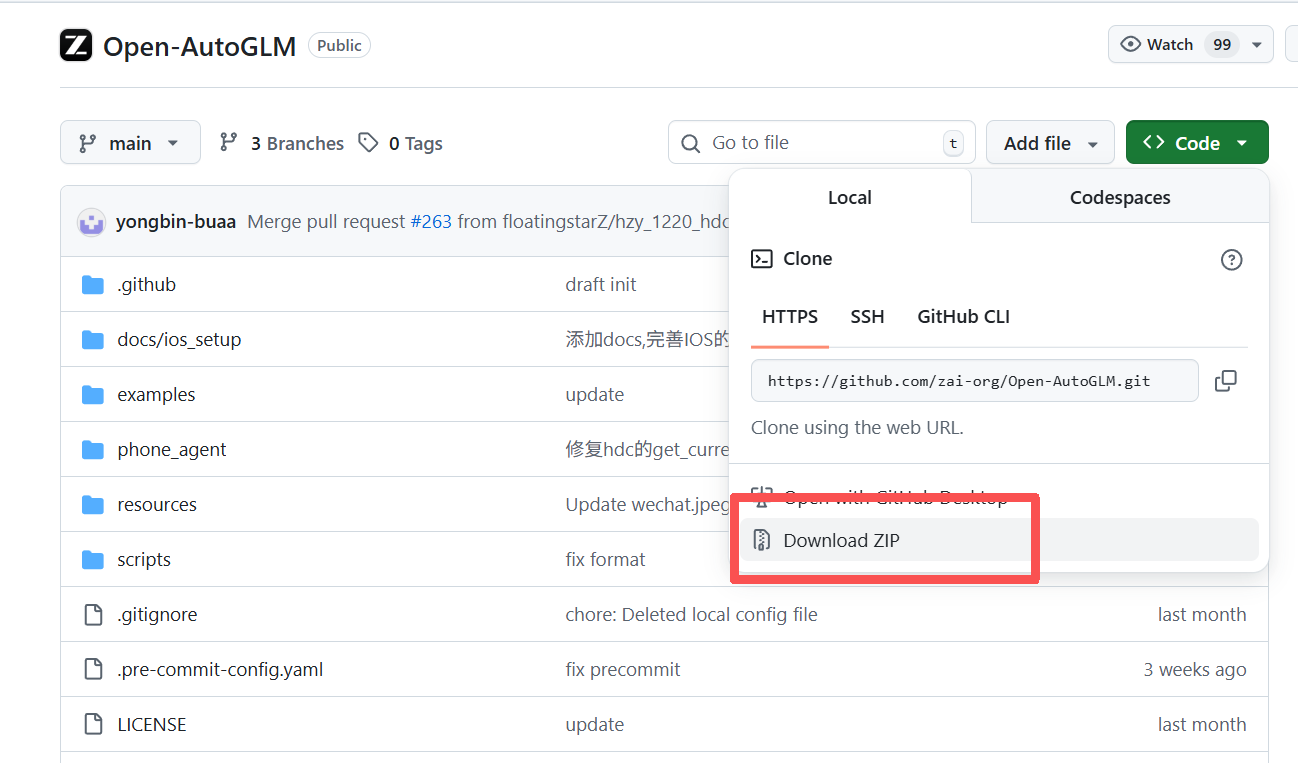The height and width of the screenshot is (763, 1298).
Task: Open the Watch options dropdown arrow
Action: point(1258,44)
